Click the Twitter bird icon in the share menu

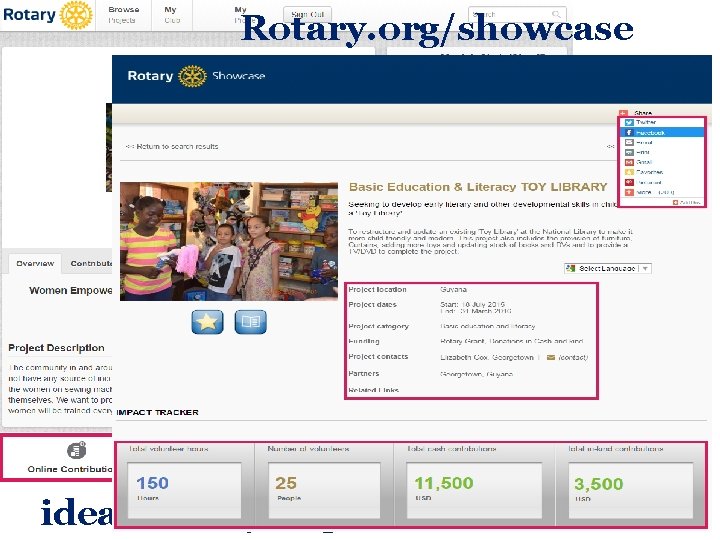(629, 123)
